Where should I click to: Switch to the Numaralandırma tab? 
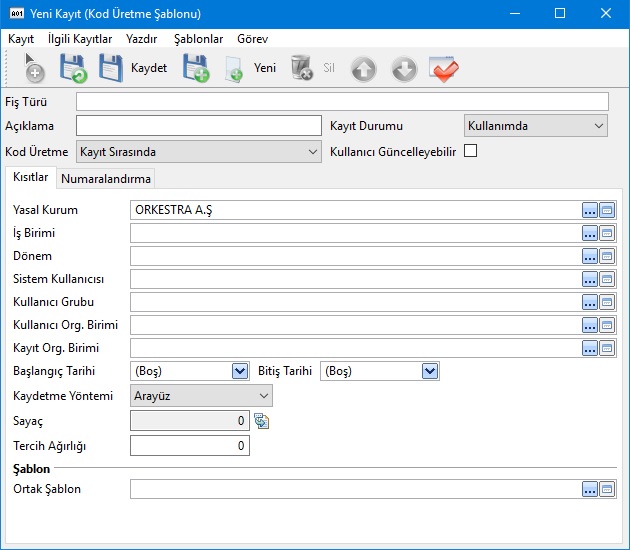pyautogui.click(x=106, y=178)
